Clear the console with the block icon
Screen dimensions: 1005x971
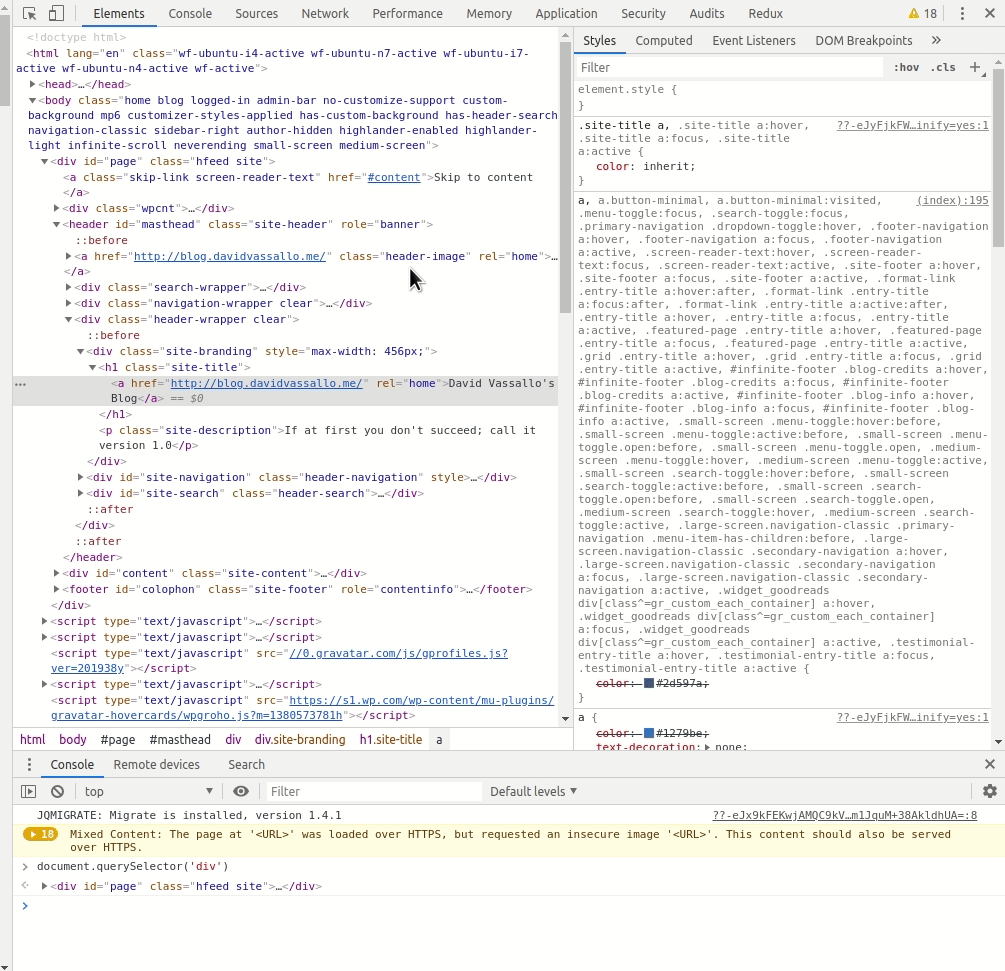(57, 791)
